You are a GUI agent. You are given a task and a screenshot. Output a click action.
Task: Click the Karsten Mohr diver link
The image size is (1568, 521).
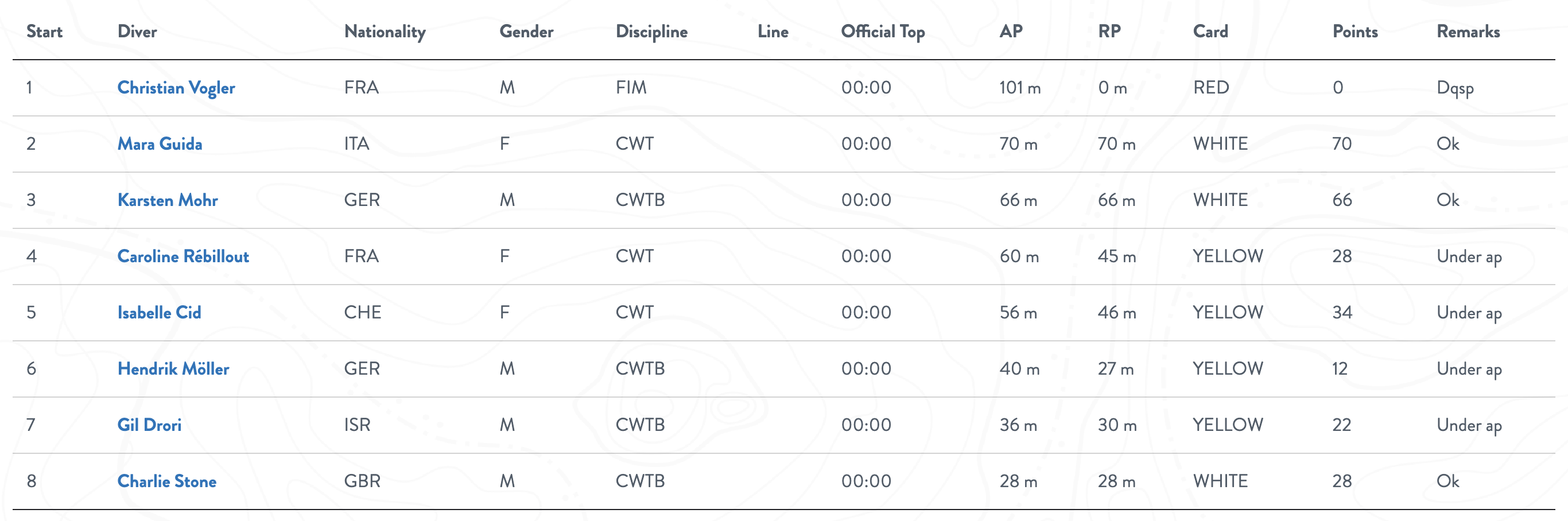(168, 200)
